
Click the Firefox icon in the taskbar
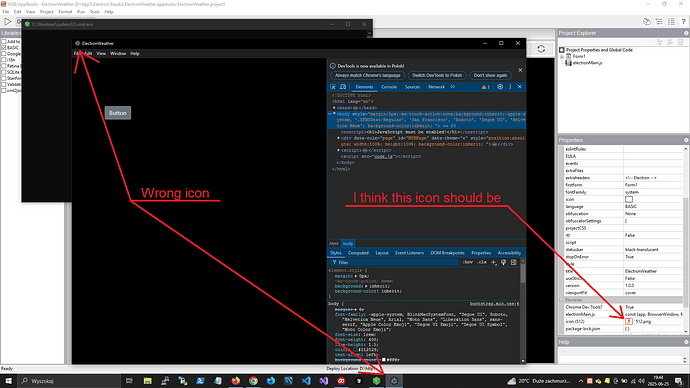tap(236, 381)
